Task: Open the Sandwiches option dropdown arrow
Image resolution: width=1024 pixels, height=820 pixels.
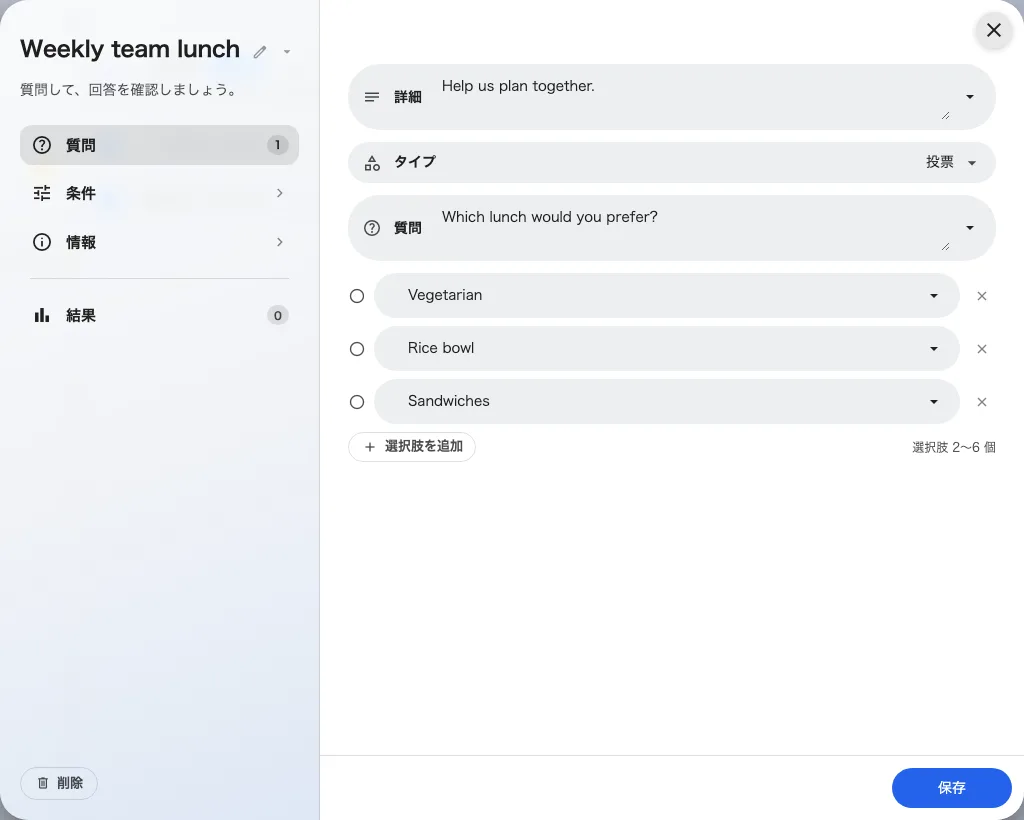Action: click(x=934, y=402)
